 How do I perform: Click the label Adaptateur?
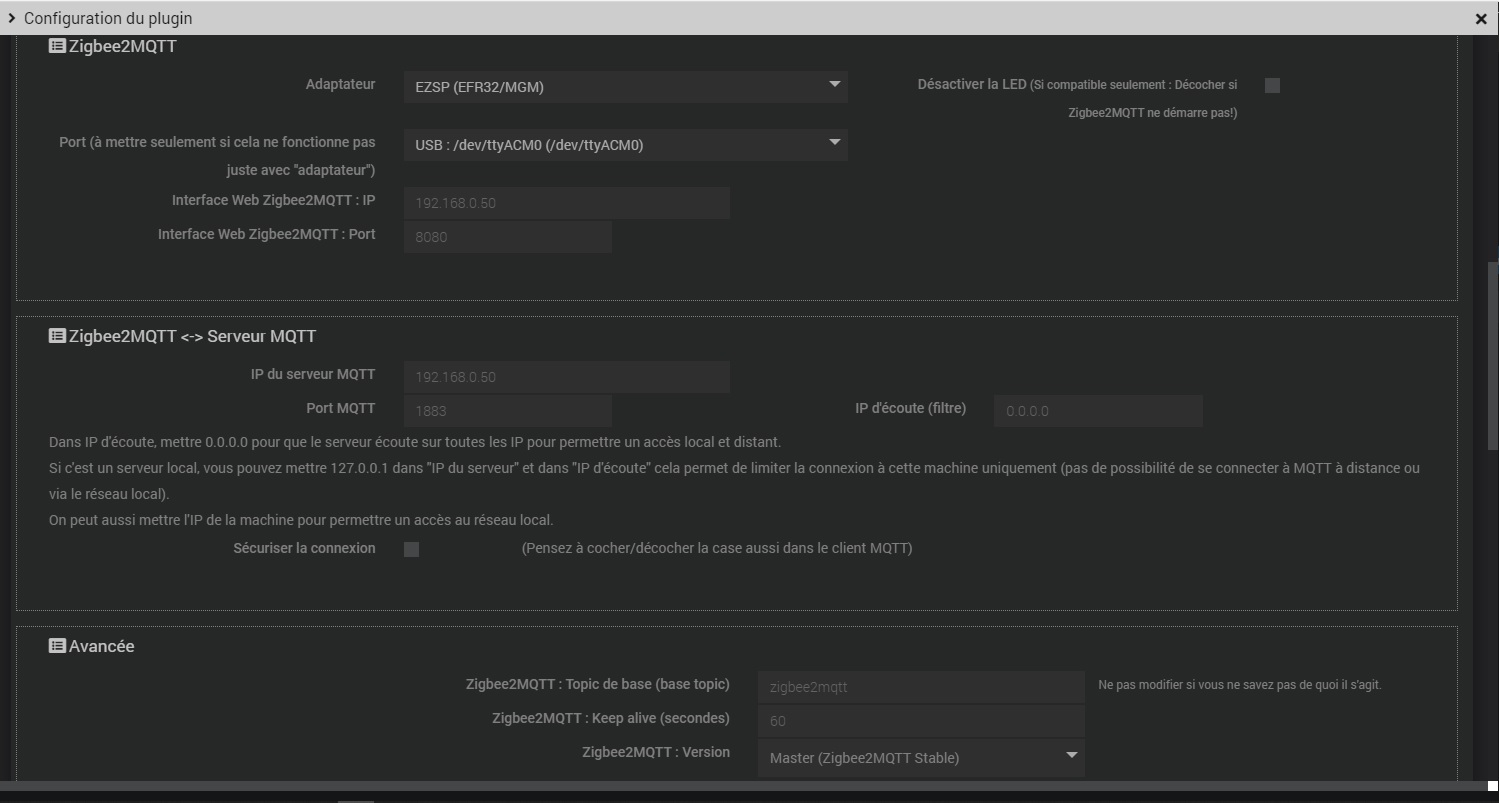pyautogui.click(x=340, y=84)
